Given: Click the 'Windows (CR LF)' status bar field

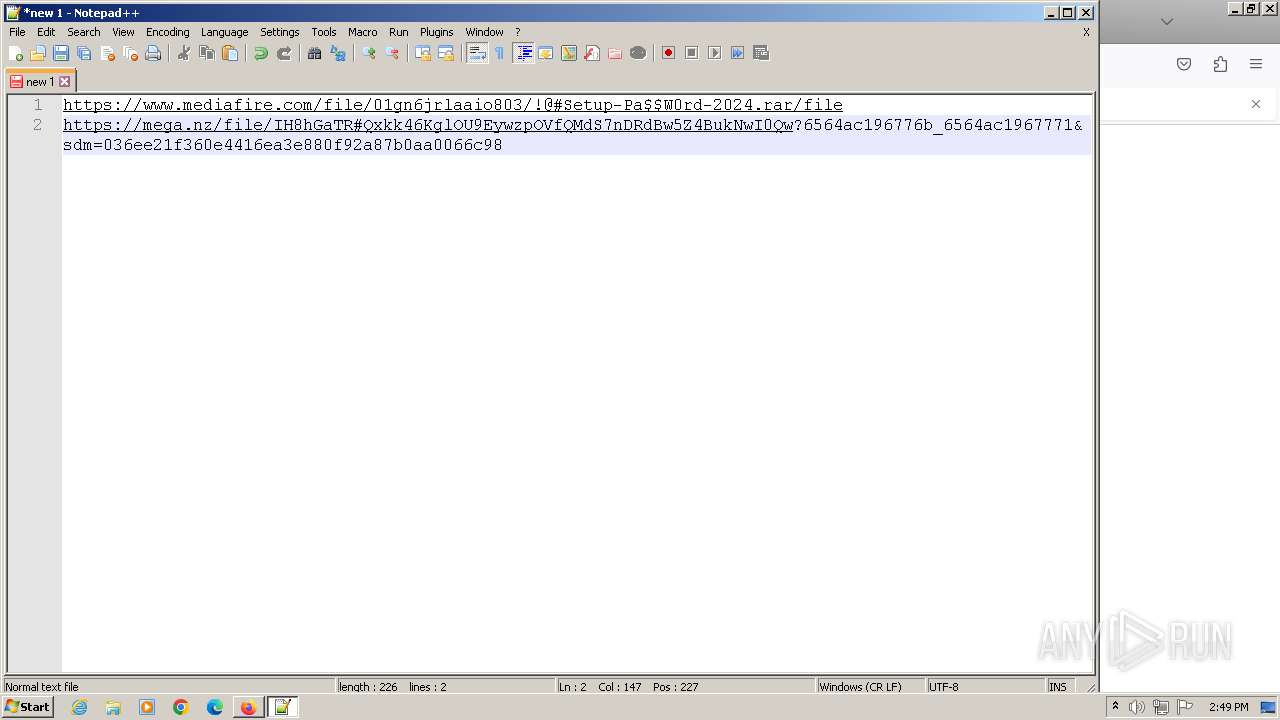Looking at the screenshot, I should (870, 687).
